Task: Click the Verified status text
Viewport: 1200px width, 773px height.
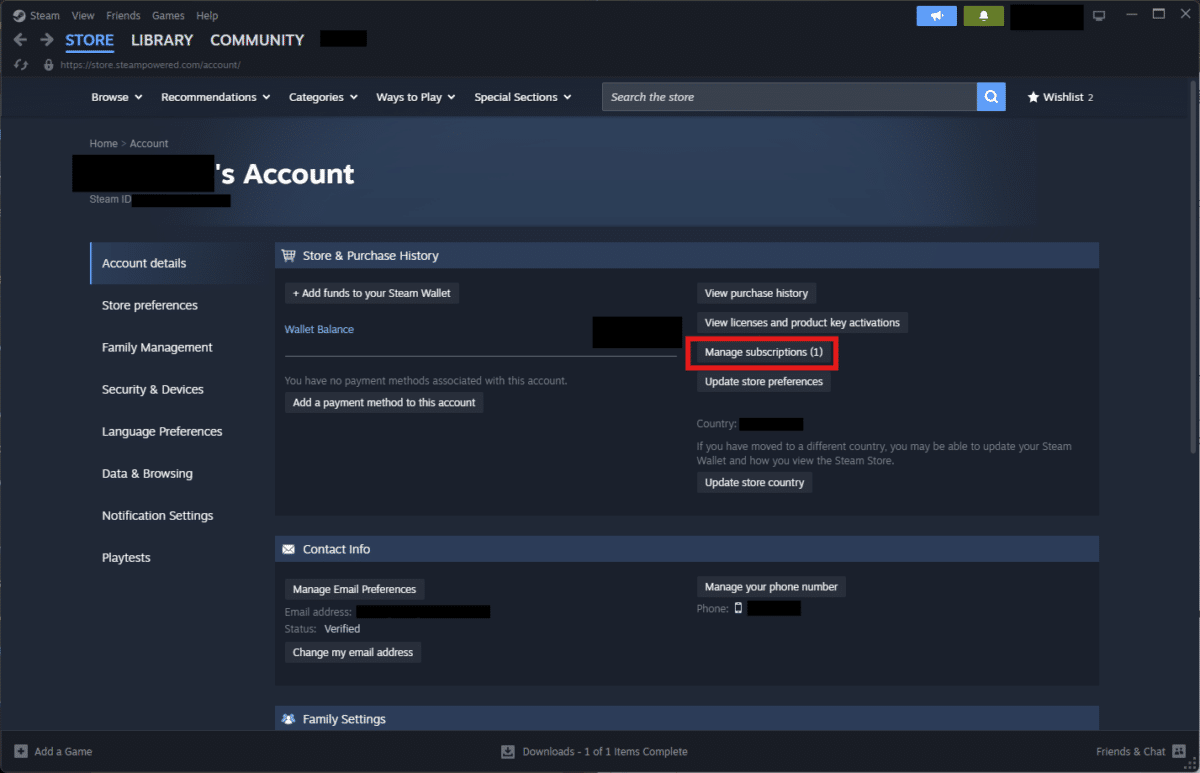Action: coord(342,629)
